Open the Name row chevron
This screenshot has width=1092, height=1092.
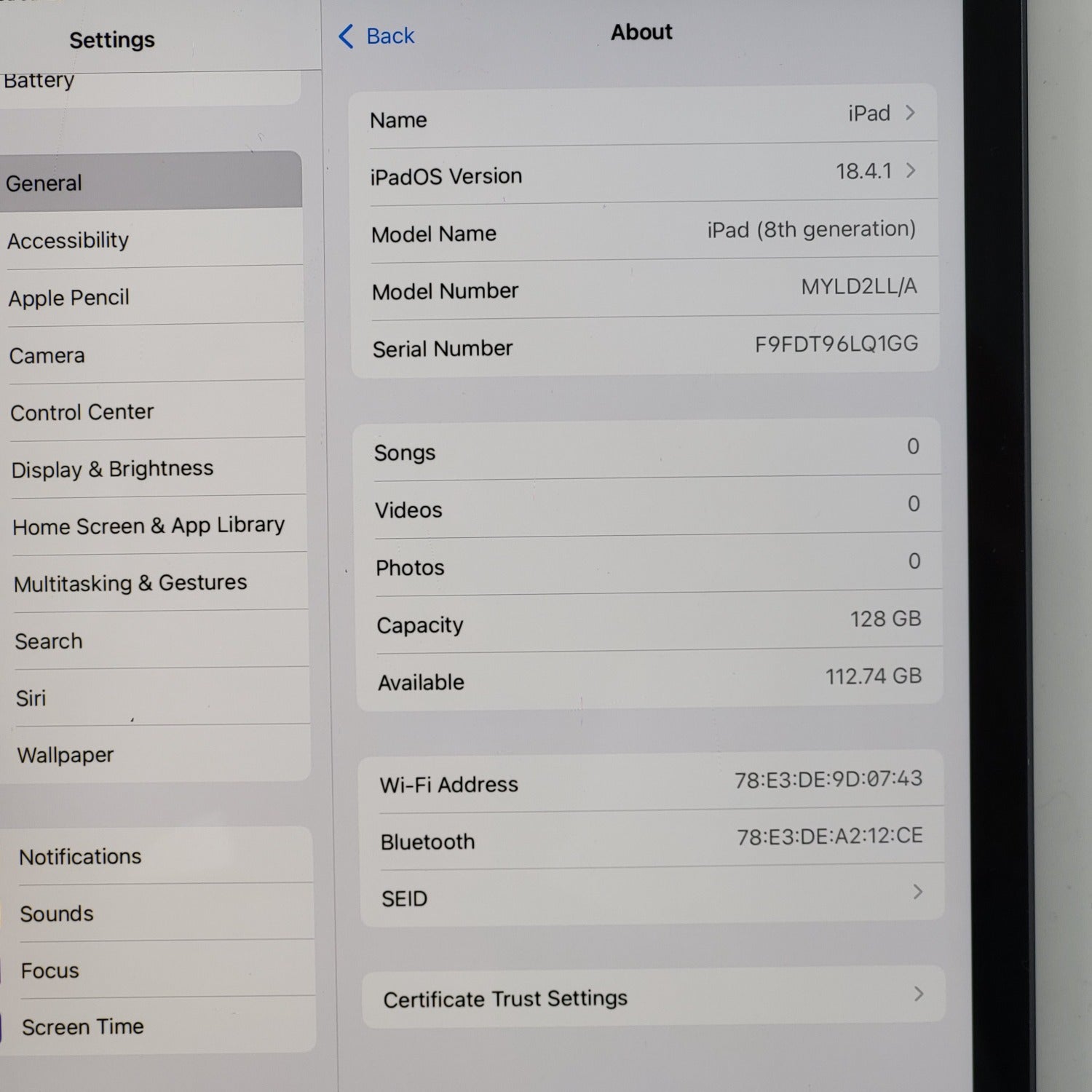coord(910,113)
